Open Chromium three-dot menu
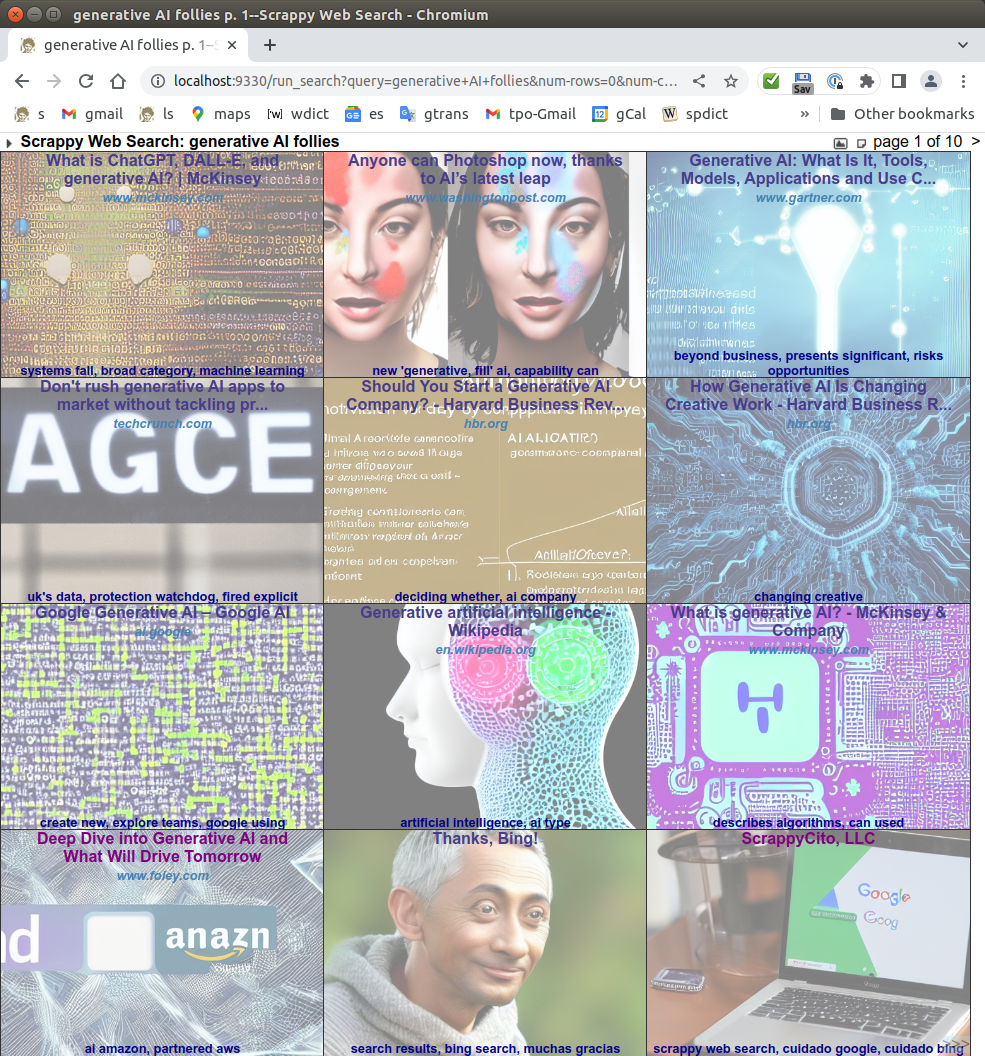The width and height of the screenshot is (985, 1056). pos(963,81)
